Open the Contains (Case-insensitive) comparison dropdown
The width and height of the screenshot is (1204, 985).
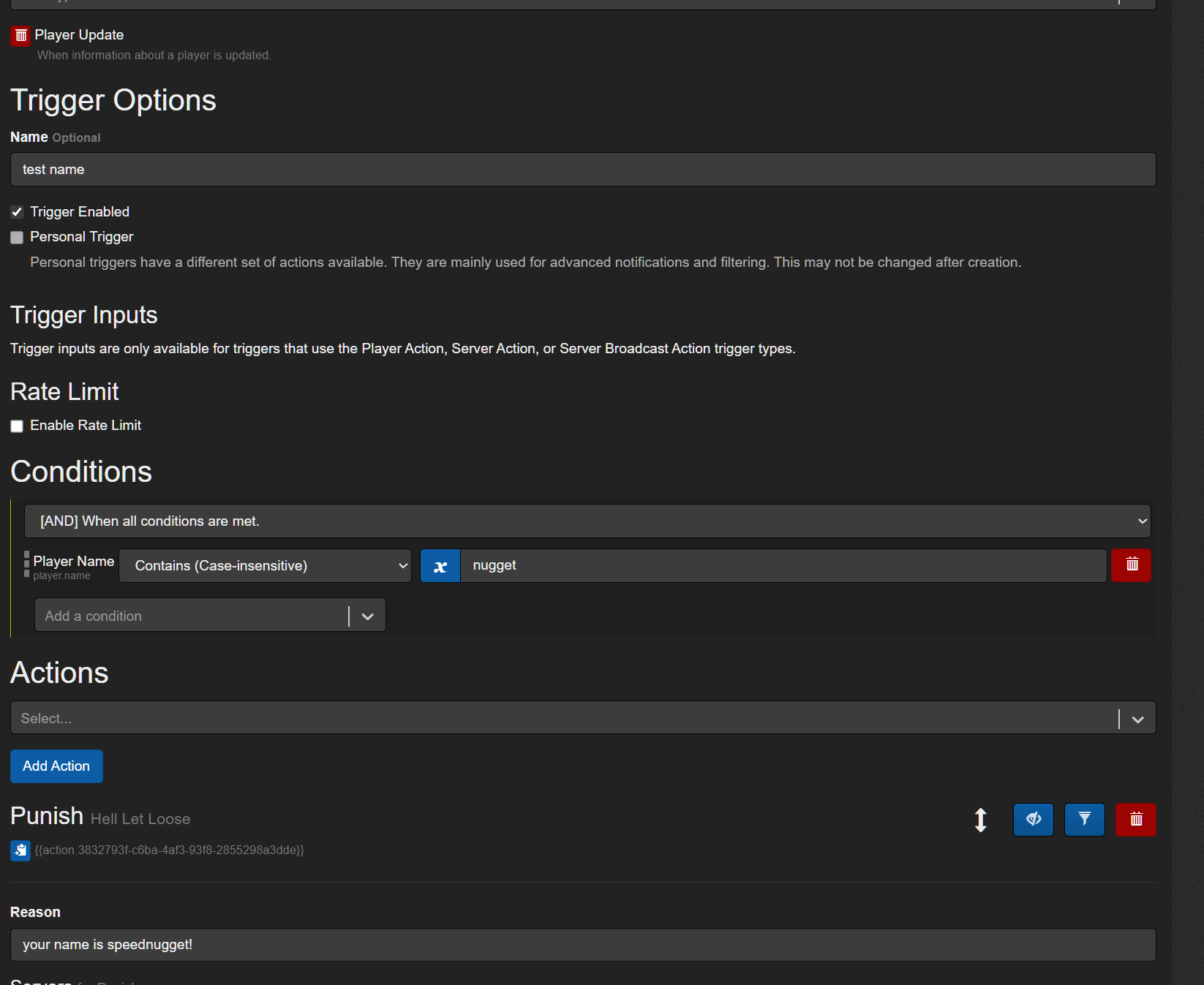265,566
